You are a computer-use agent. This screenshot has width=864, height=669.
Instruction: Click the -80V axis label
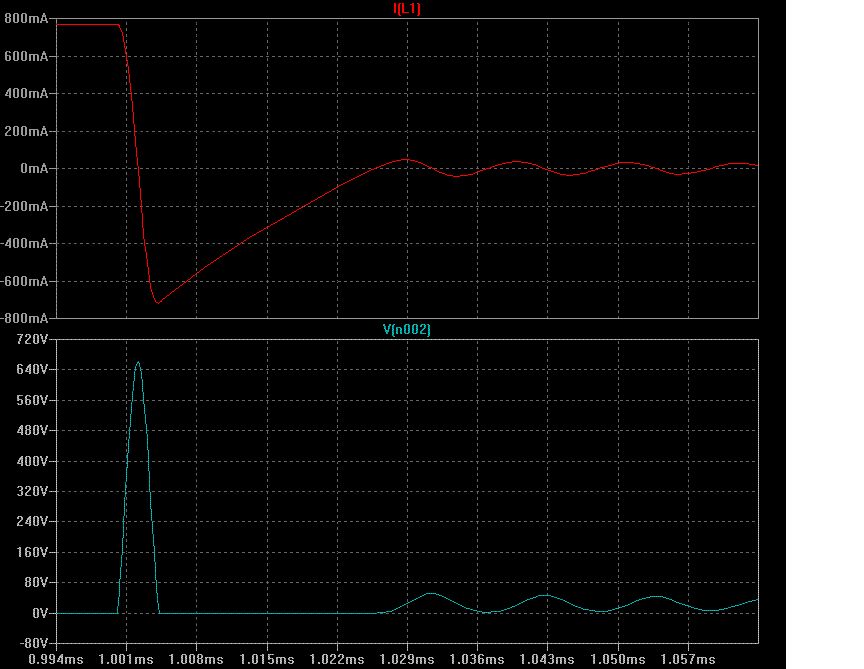(x=34, y=643)
